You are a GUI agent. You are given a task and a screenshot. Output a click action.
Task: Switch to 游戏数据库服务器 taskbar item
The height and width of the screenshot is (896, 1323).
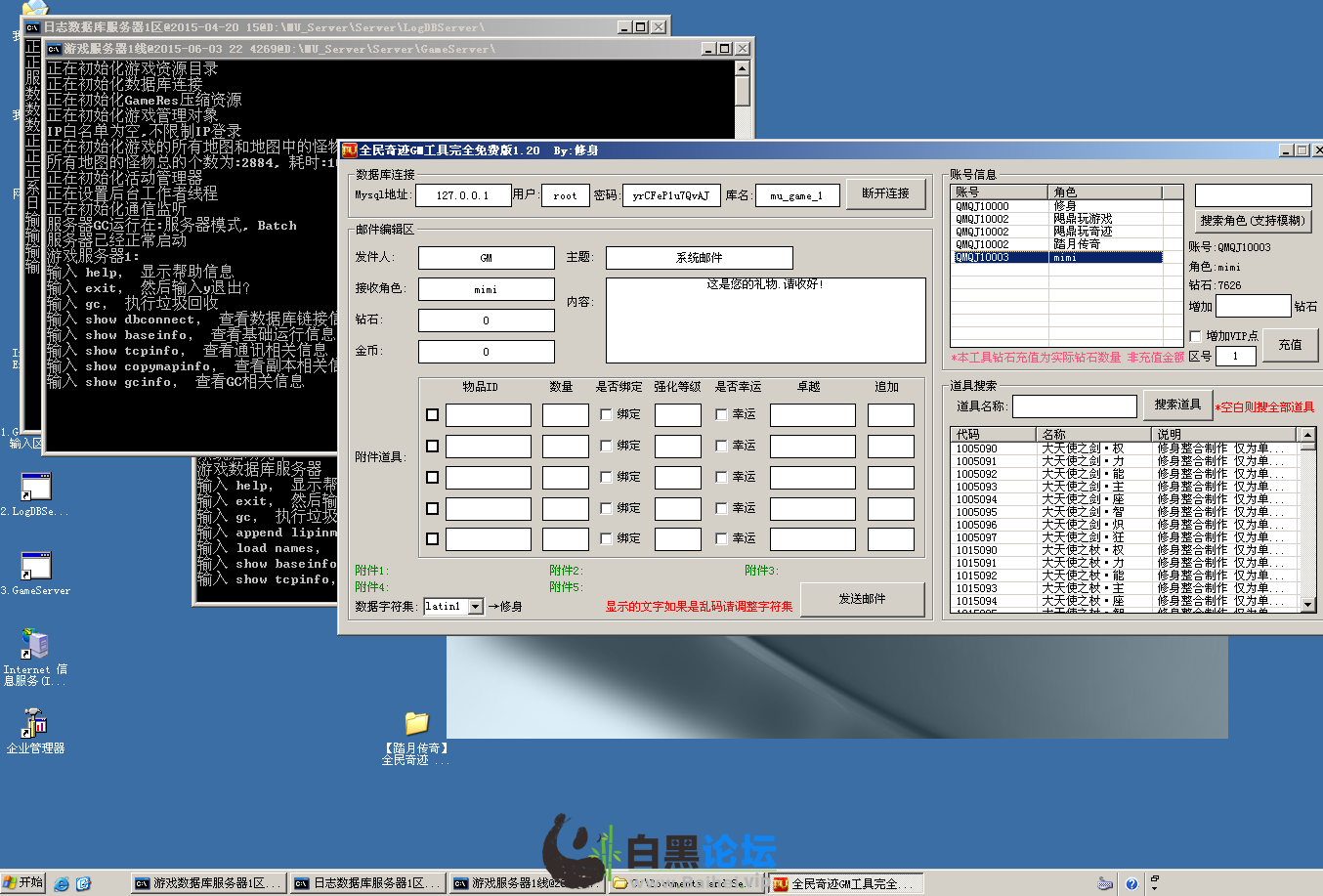coord(209,883)
